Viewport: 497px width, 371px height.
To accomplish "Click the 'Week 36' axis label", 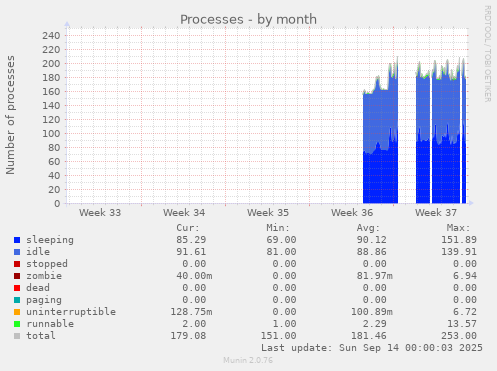I will tap(352, 213).
